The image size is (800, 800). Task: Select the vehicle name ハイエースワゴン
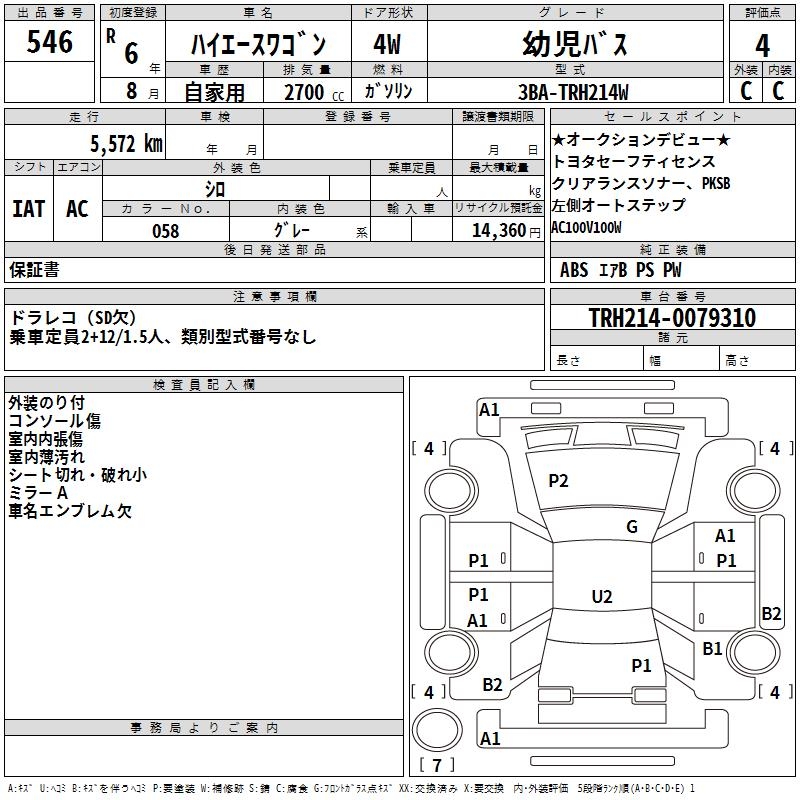click(258, 44)
